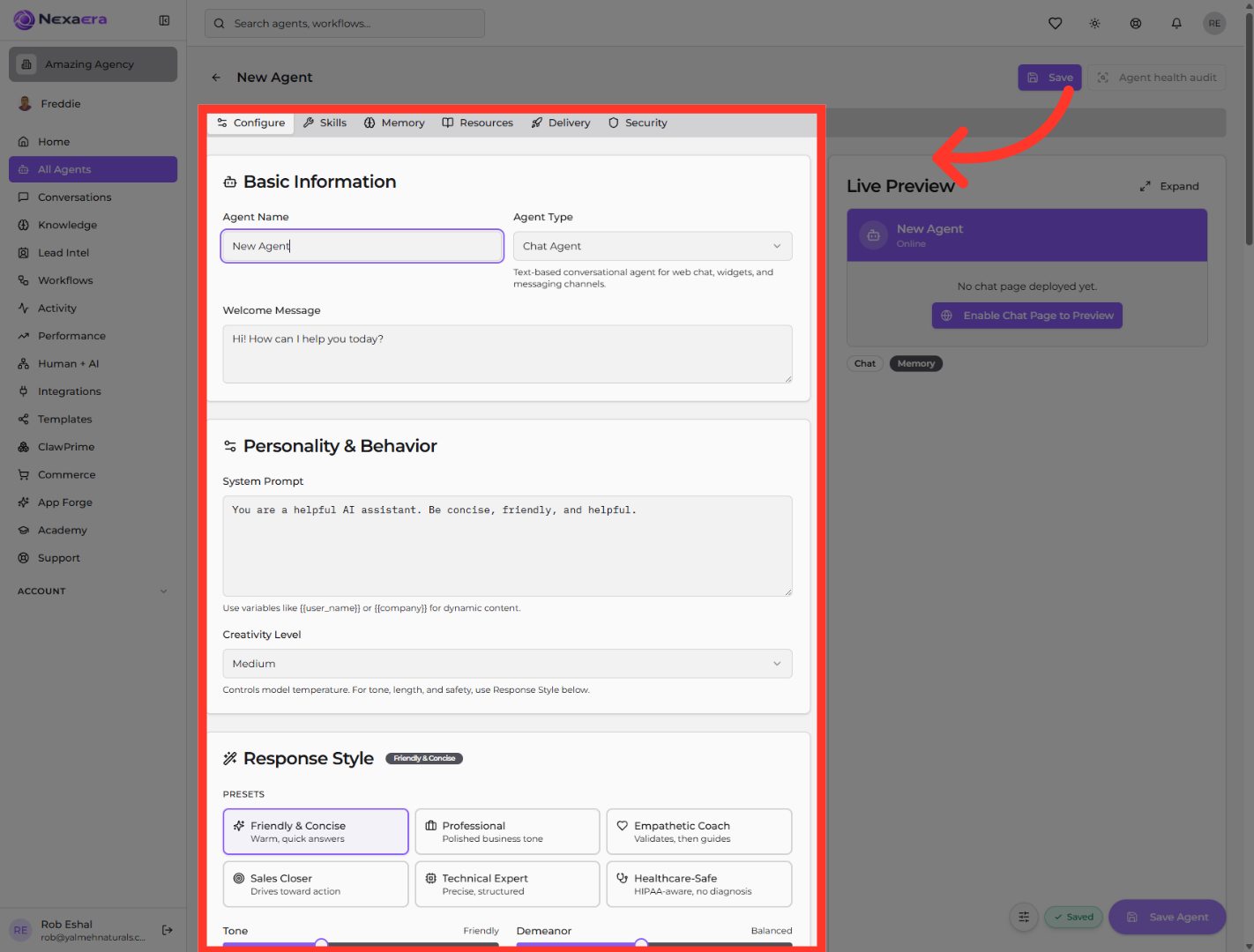This screenshot has height=952, width=1254.
Task: Focus the search agents, workflows field
Action: (x=345, y=24)
